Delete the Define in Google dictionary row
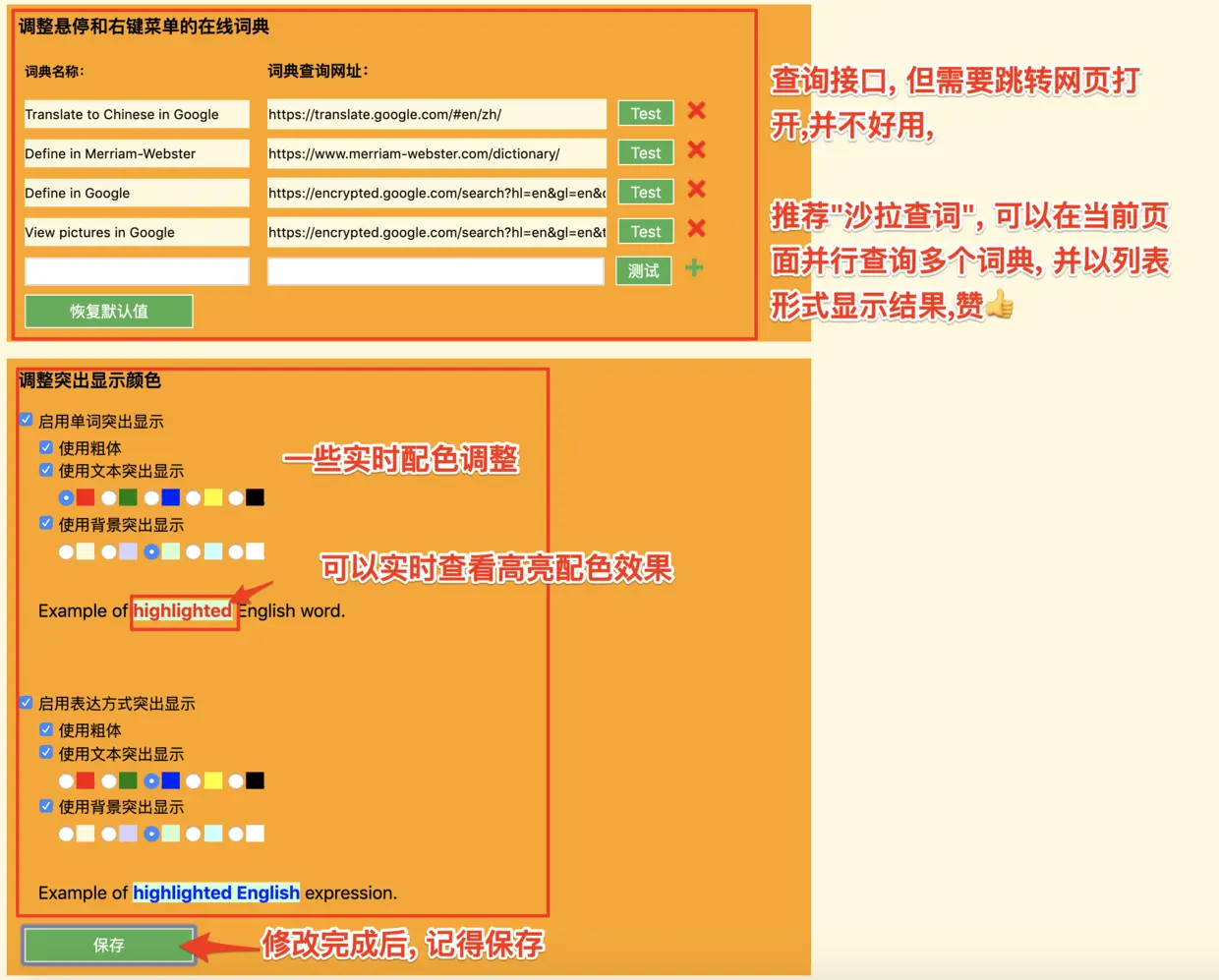The width and height of the screenshot is (1219, 980). 696,189
